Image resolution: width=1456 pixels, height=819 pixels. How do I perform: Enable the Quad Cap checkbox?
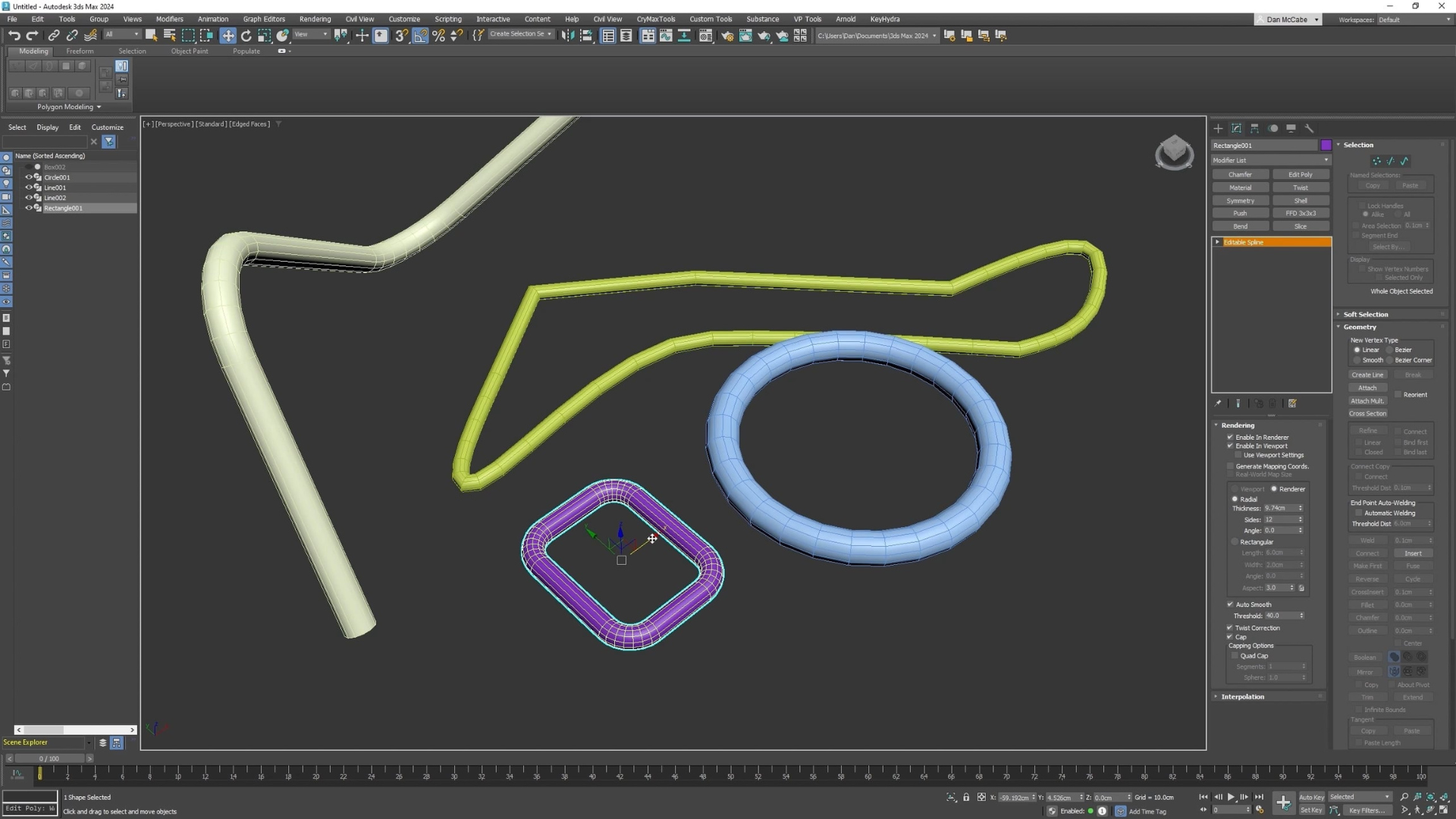1235,655
